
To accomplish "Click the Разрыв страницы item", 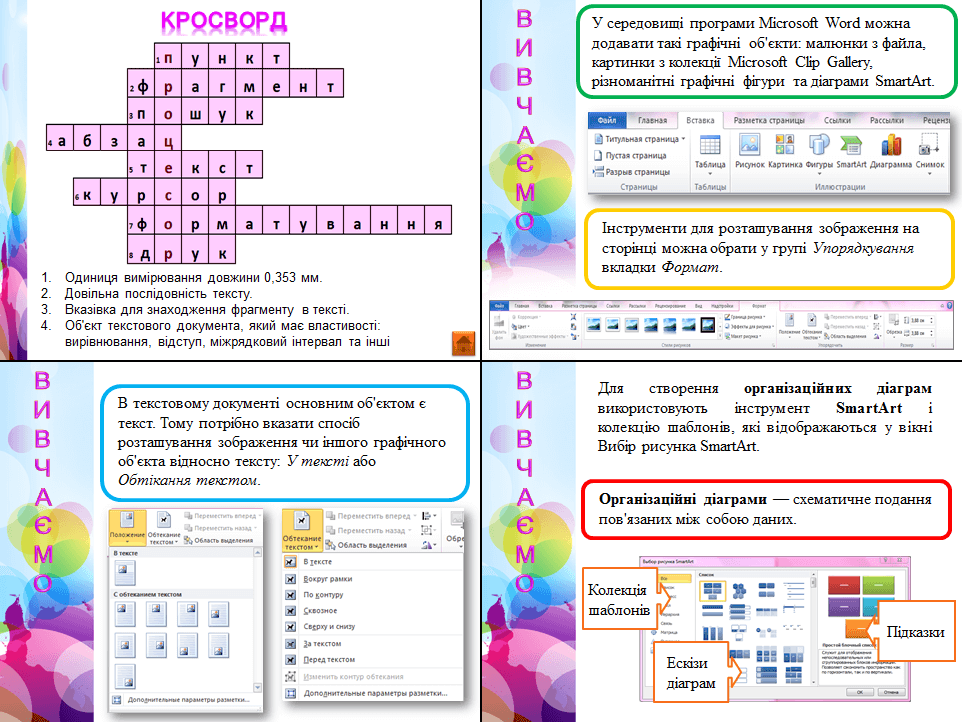I will (x=637, y=172).
